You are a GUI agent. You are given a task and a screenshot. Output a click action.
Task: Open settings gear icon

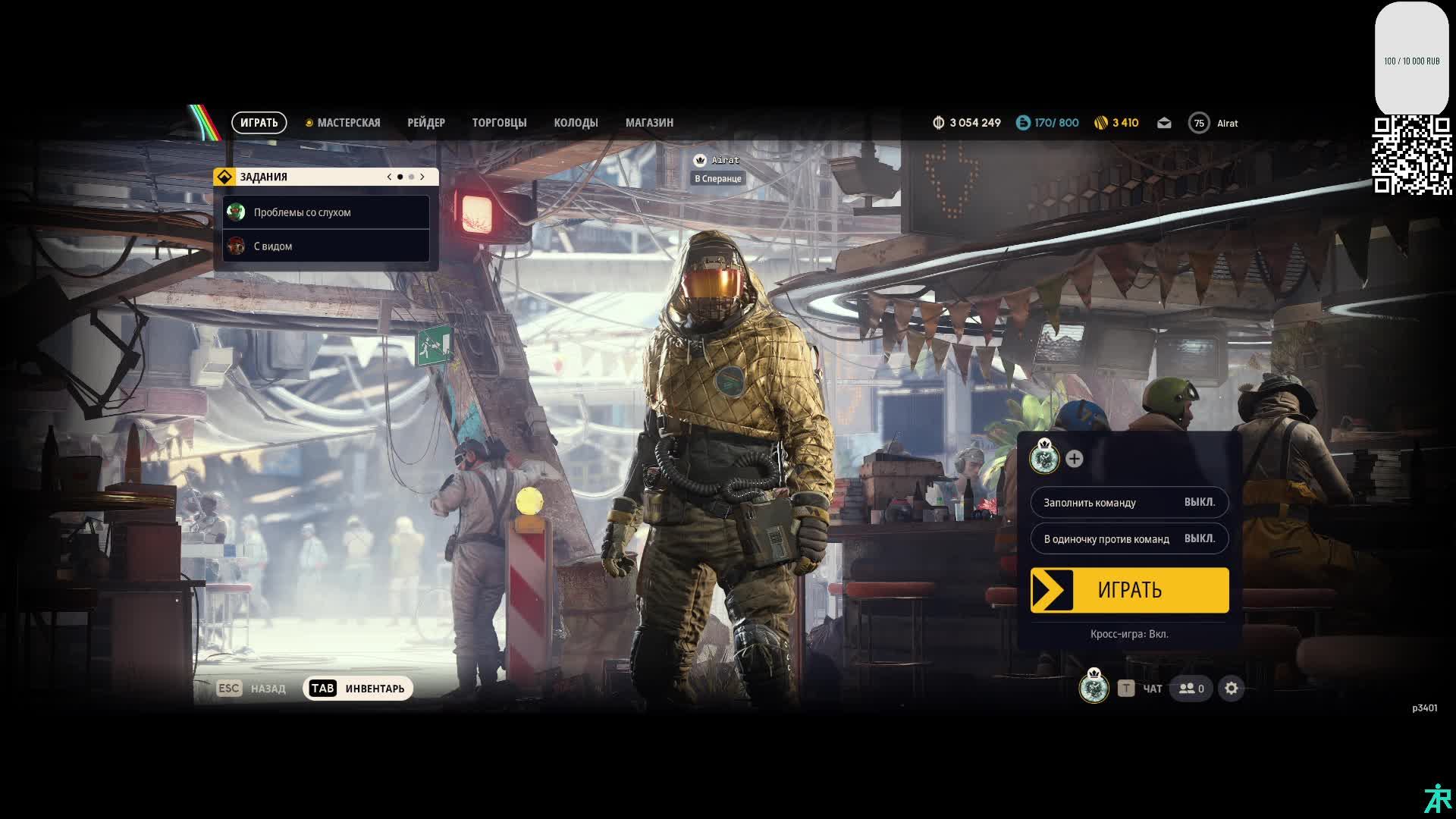coord(1231,689)
